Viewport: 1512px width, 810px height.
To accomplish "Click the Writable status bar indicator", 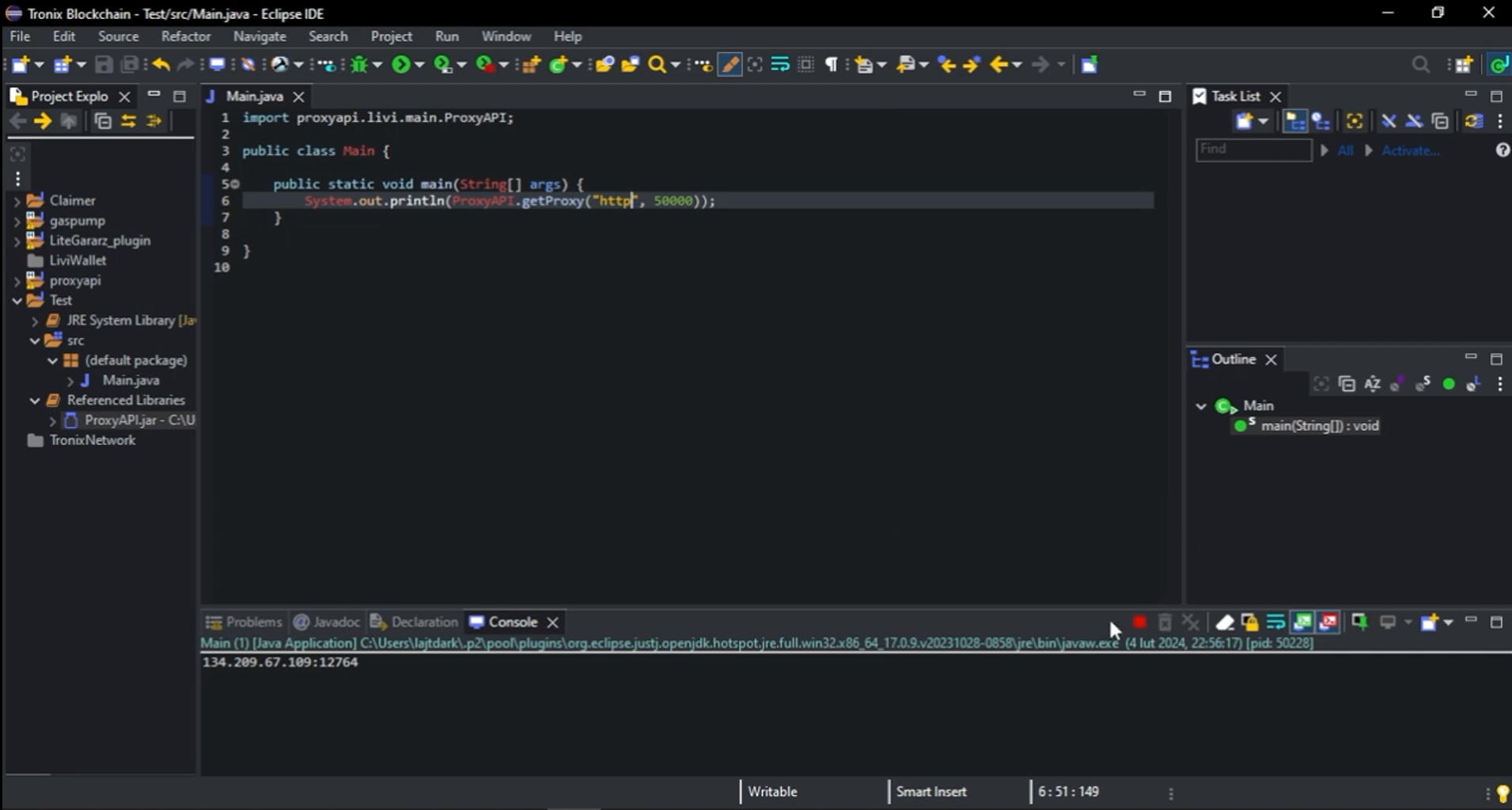I will [772, 791].
